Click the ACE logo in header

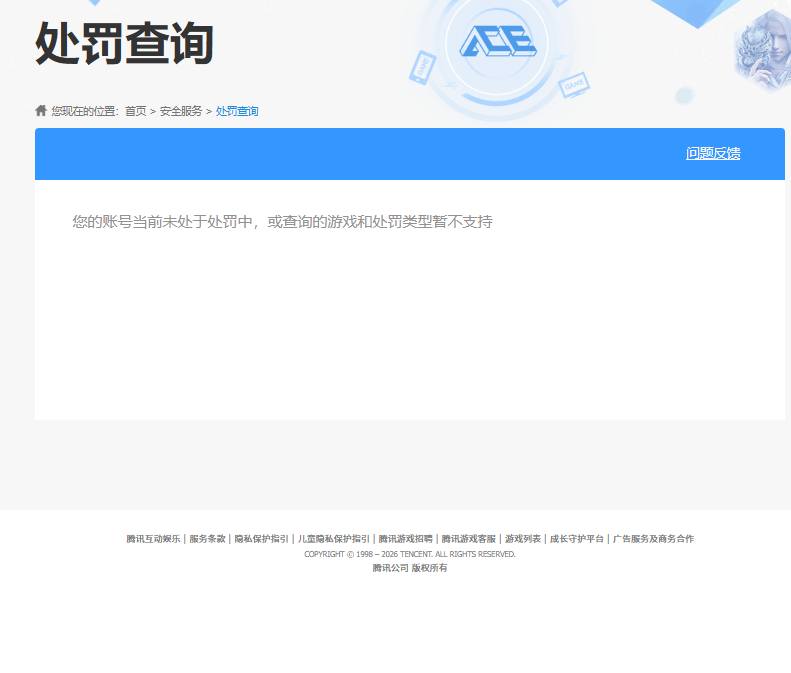pyautogui.click(x=498, y=41)
